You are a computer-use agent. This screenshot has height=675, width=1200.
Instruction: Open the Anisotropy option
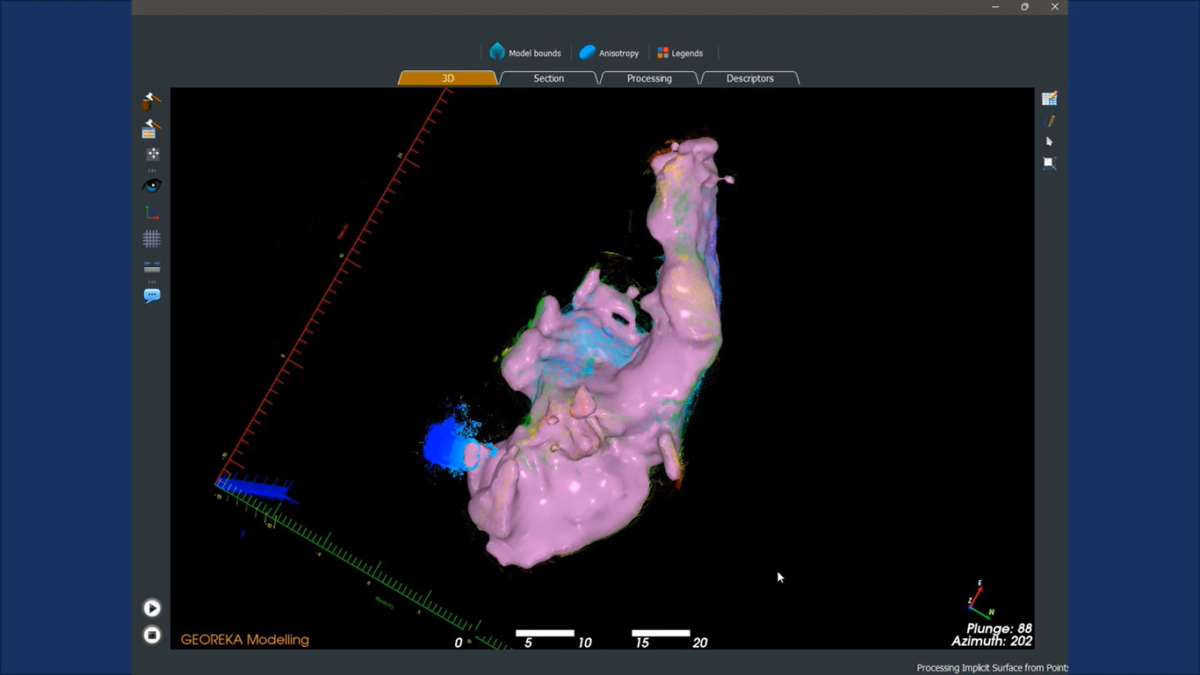(609, 53)
